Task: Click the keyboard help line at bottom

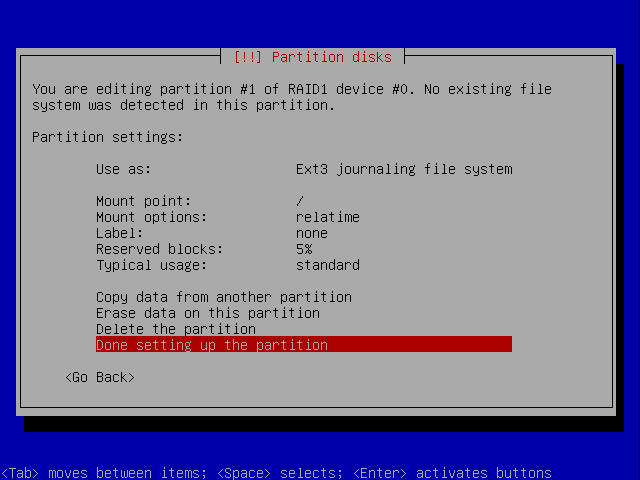Action: 276,473
